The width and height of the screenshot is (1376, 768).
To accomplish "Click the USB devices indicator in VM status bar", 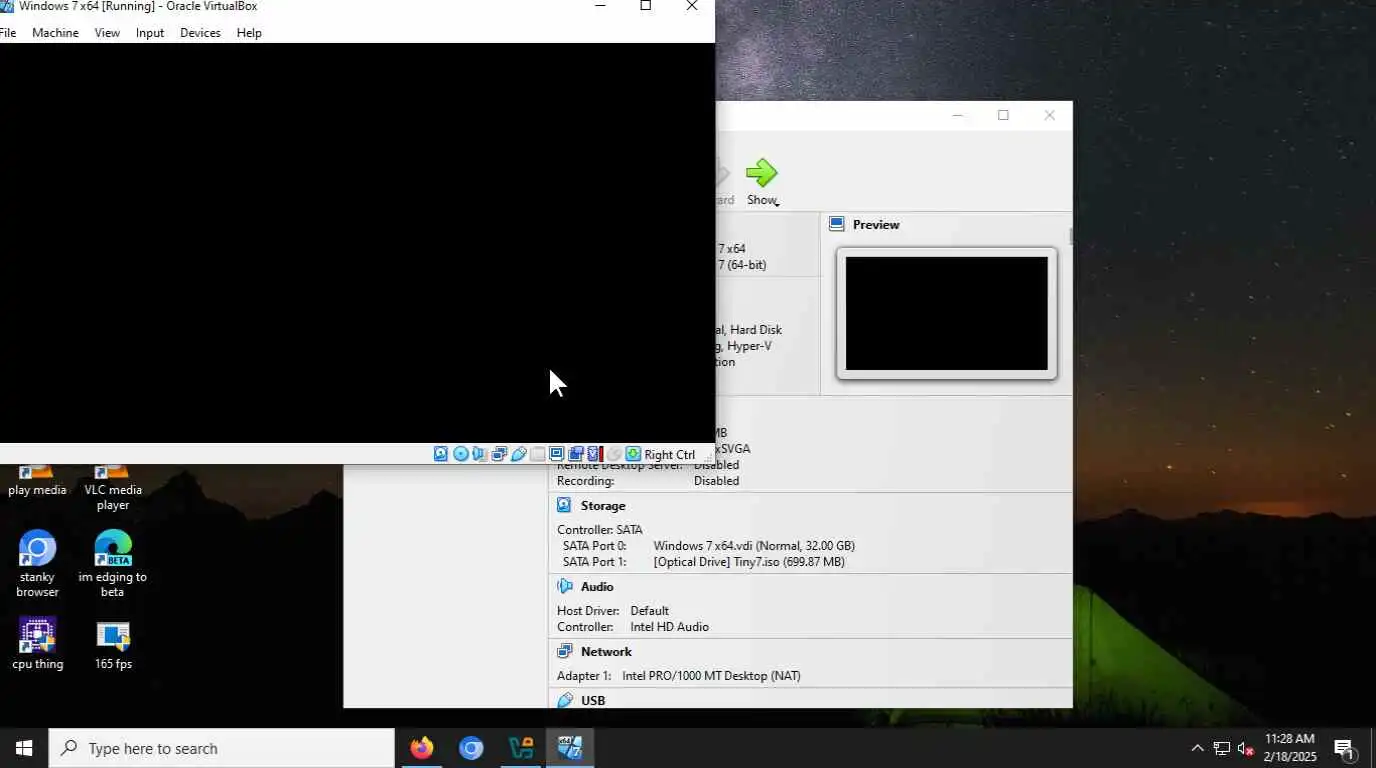I will coord(518,454).
